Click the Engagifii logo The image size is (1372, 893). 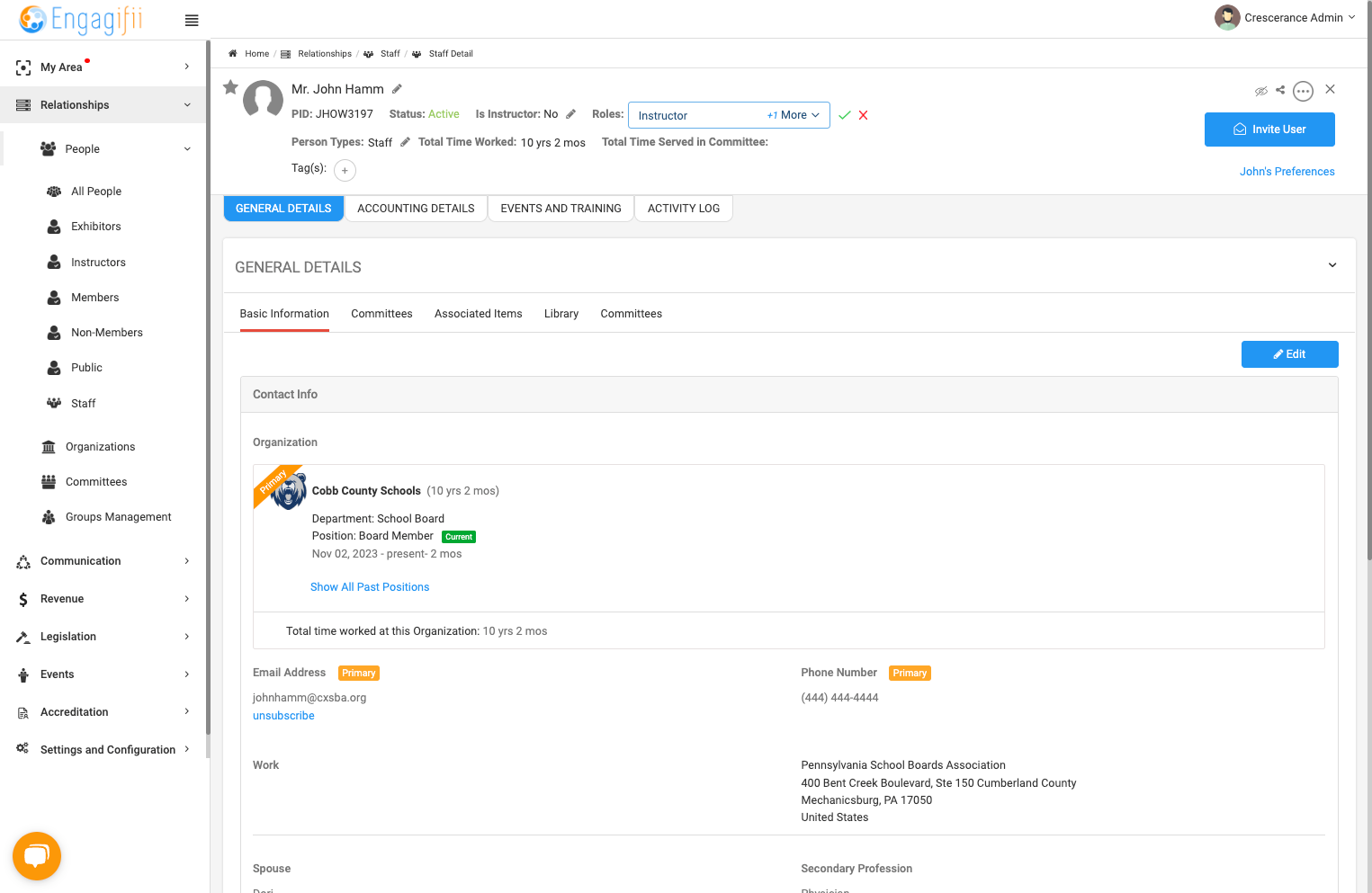(x=81, y=19)
